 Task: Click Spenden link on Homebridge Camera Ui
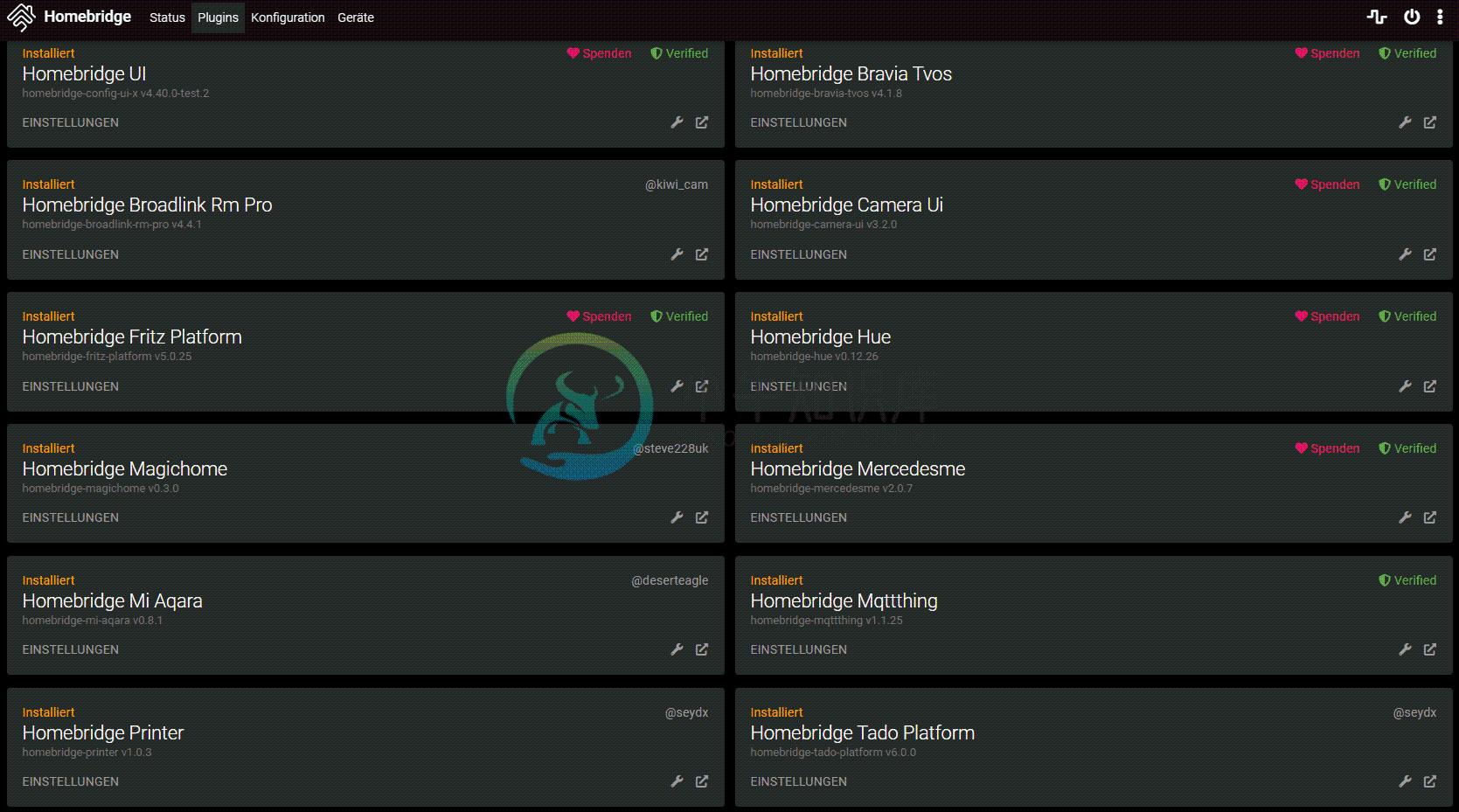[1327, 184]
